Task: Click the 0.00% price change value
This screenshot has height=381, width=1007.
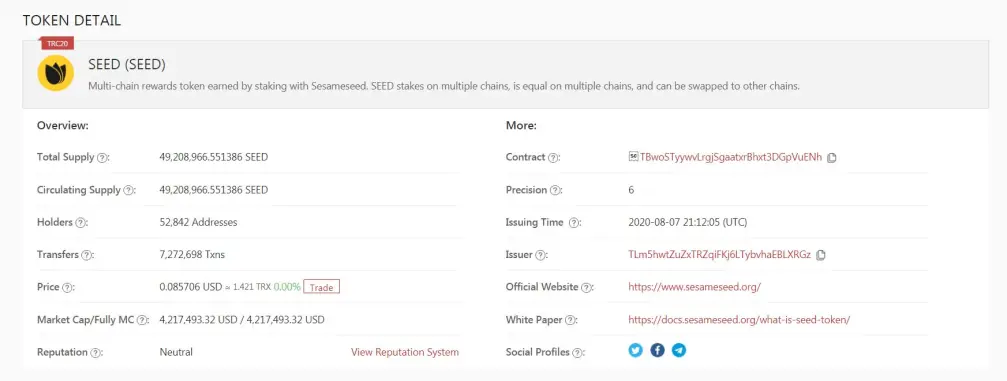Action: pos(287,287)
